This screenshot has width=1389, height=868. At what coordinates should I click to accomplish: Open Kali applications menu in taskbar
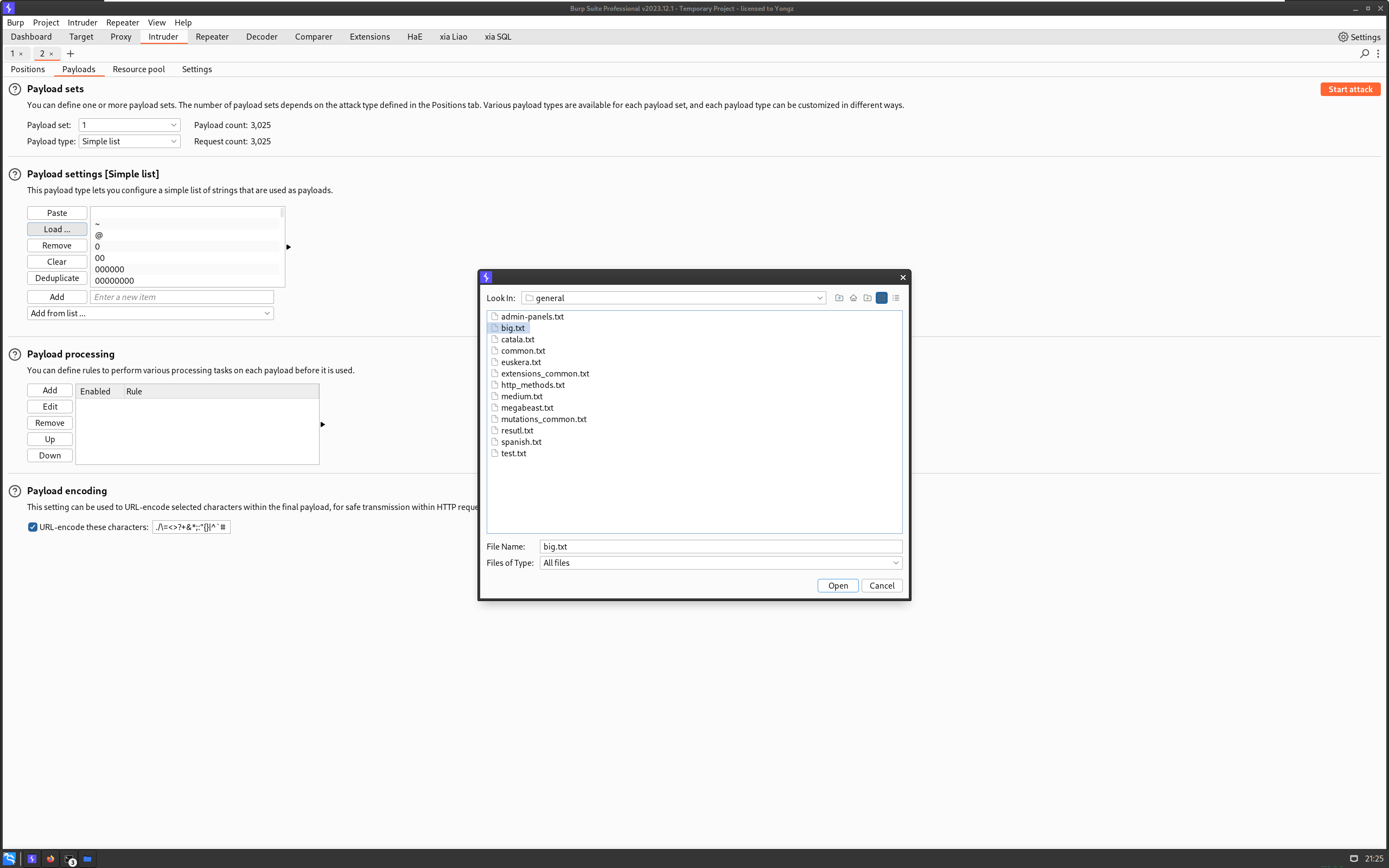point(9,859)
